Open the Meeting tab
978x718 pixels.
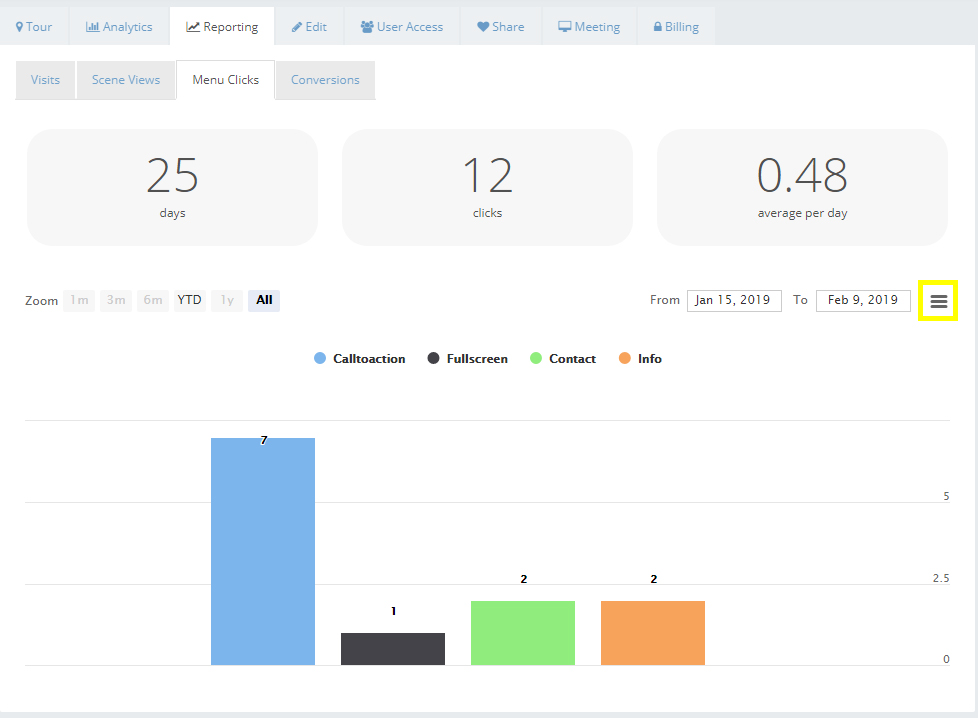pos(589,26)
